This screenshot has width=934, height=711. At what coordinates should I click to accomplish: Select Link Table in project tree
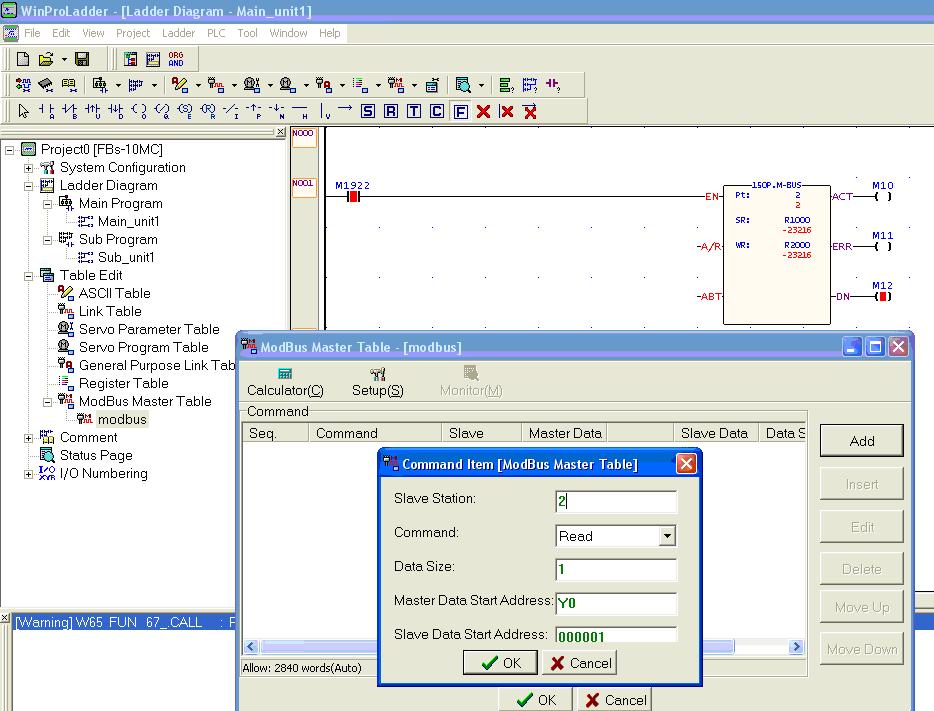(110, 311)
